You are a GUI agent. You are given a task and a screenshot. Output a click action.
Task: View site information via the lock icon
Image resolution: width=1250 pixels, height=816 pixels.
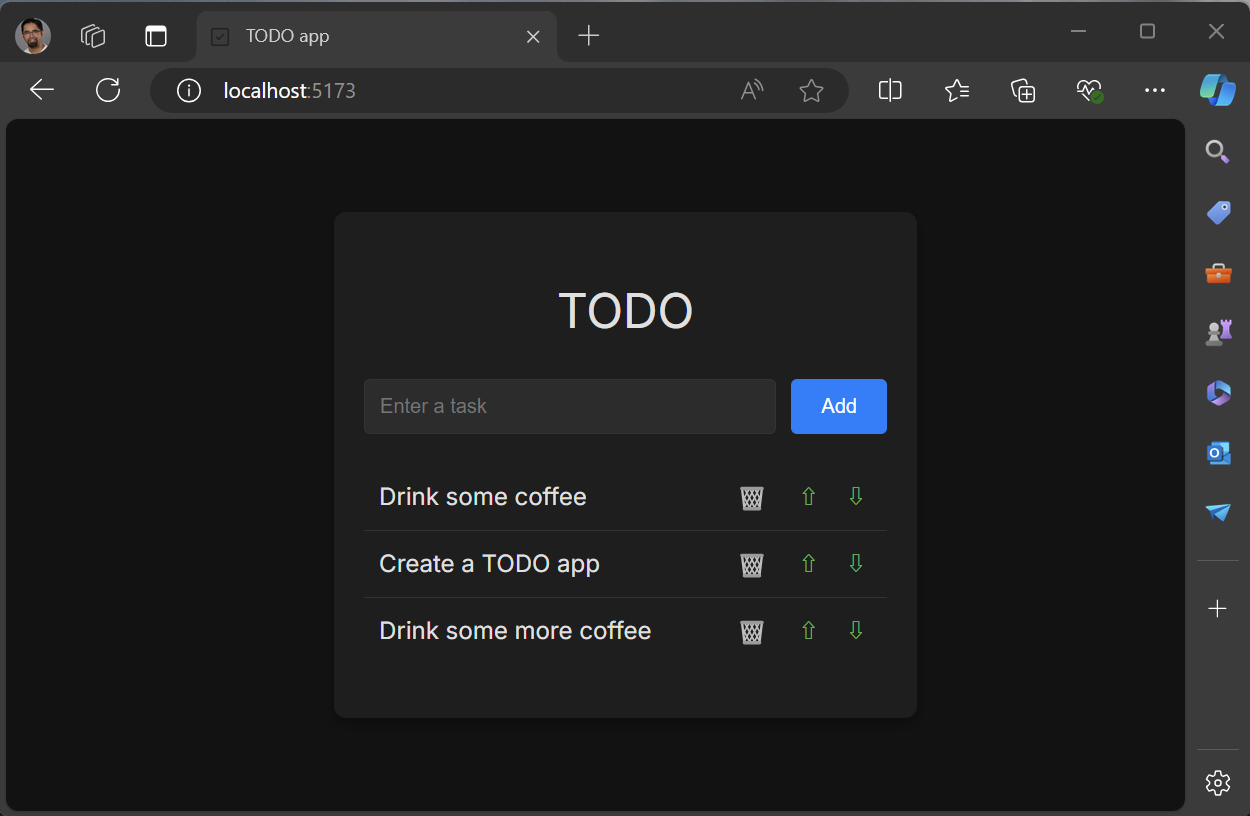pyautogui.click(x=188, y=90)
